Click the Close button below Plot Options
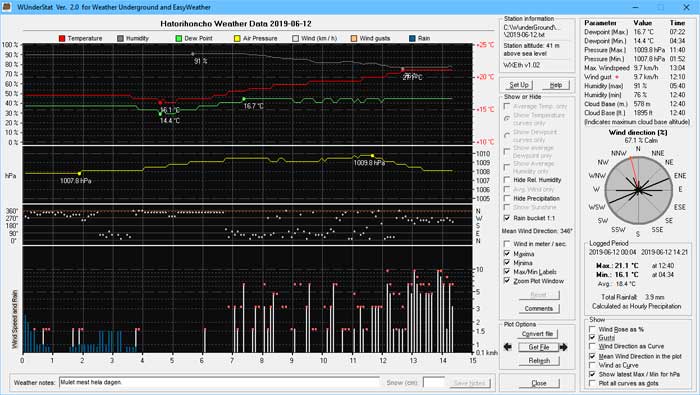This screenshot has width=700, height=395. [539, 383]
